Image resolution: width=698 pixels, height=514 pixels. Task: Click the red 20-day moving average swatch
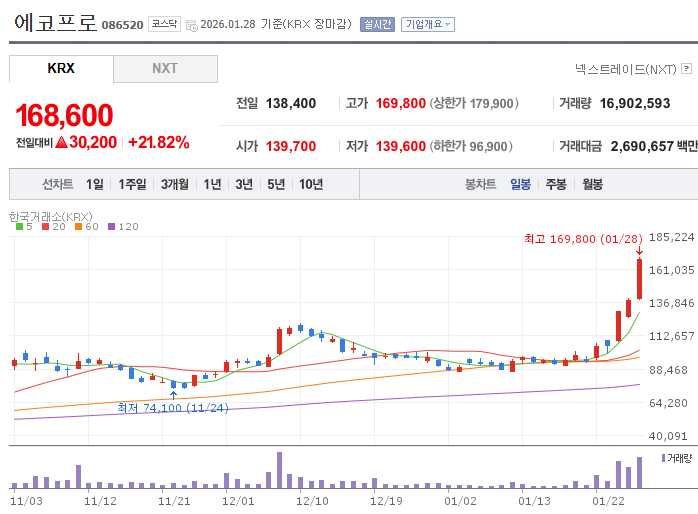pyautogui.click(x=45, y=227)
